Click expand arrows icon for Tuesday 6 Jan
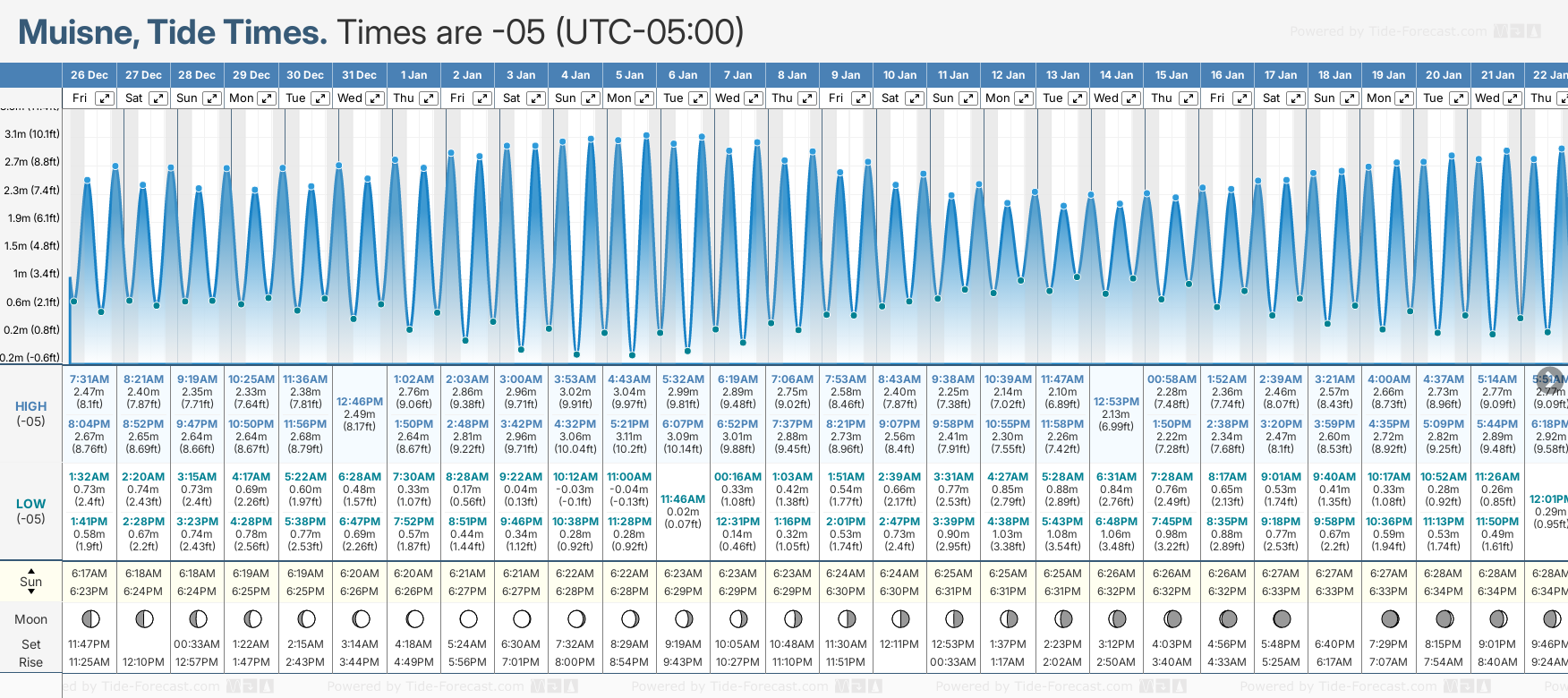Viewport: 1568px width, 698px height. tap(699, 98)
